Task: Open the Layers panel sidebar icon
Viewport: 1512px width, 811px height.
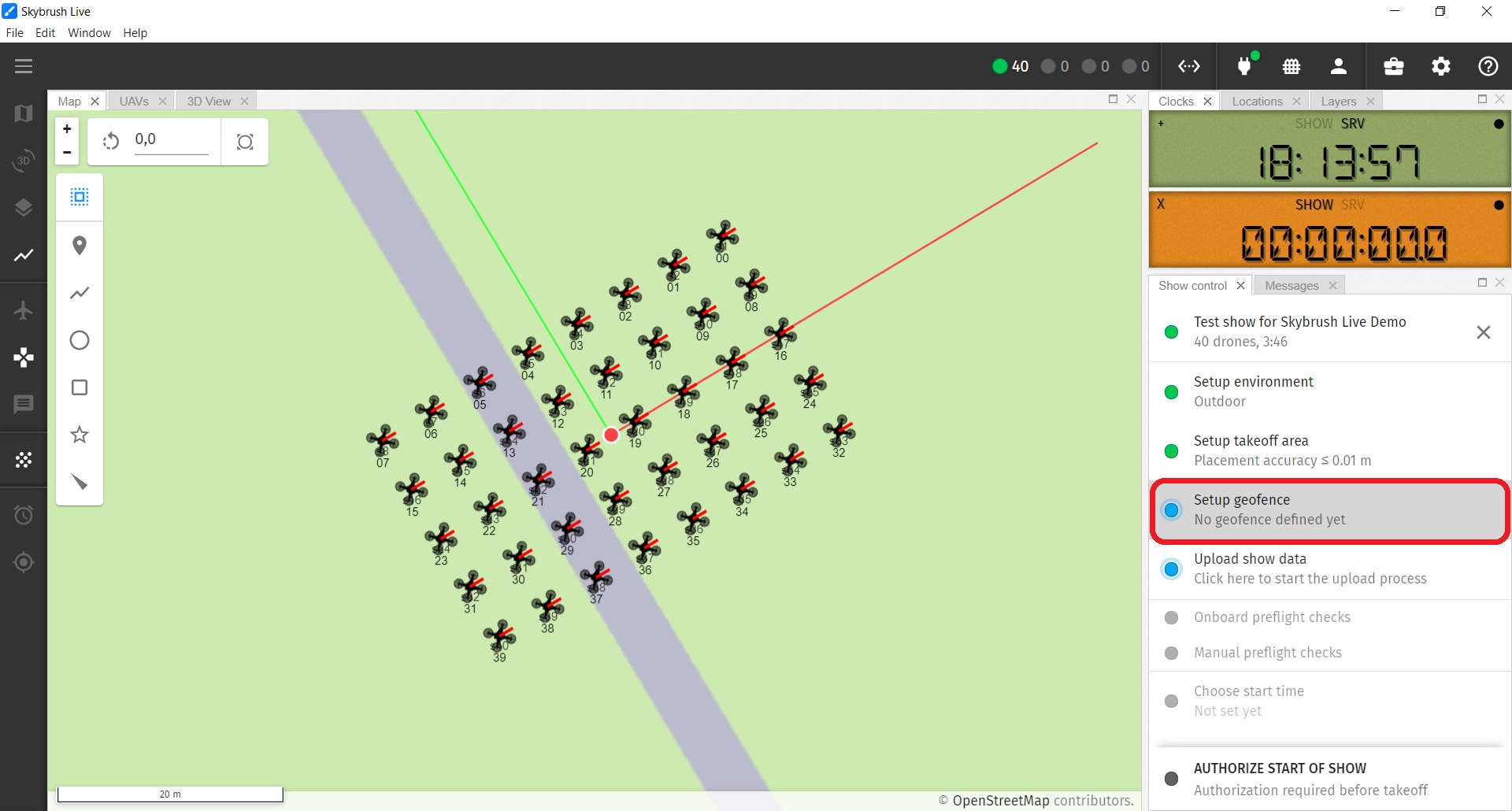Action: pyautogui.click(x=24, y=207)
